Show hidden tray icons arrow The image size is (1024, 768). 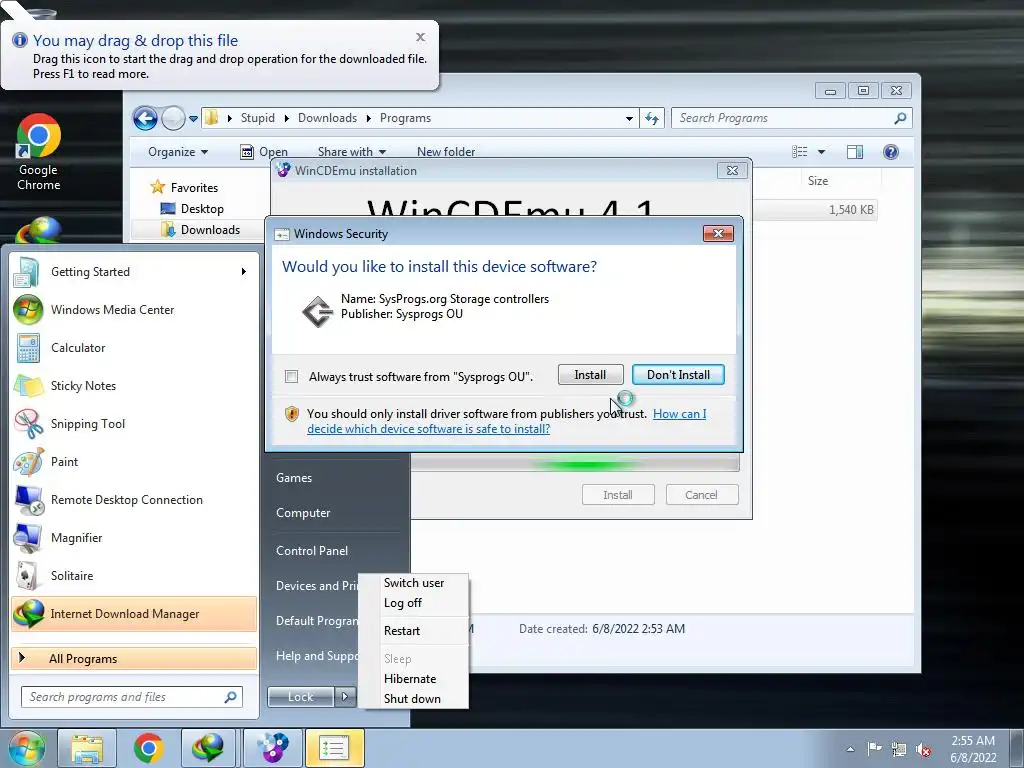[850, 749]
